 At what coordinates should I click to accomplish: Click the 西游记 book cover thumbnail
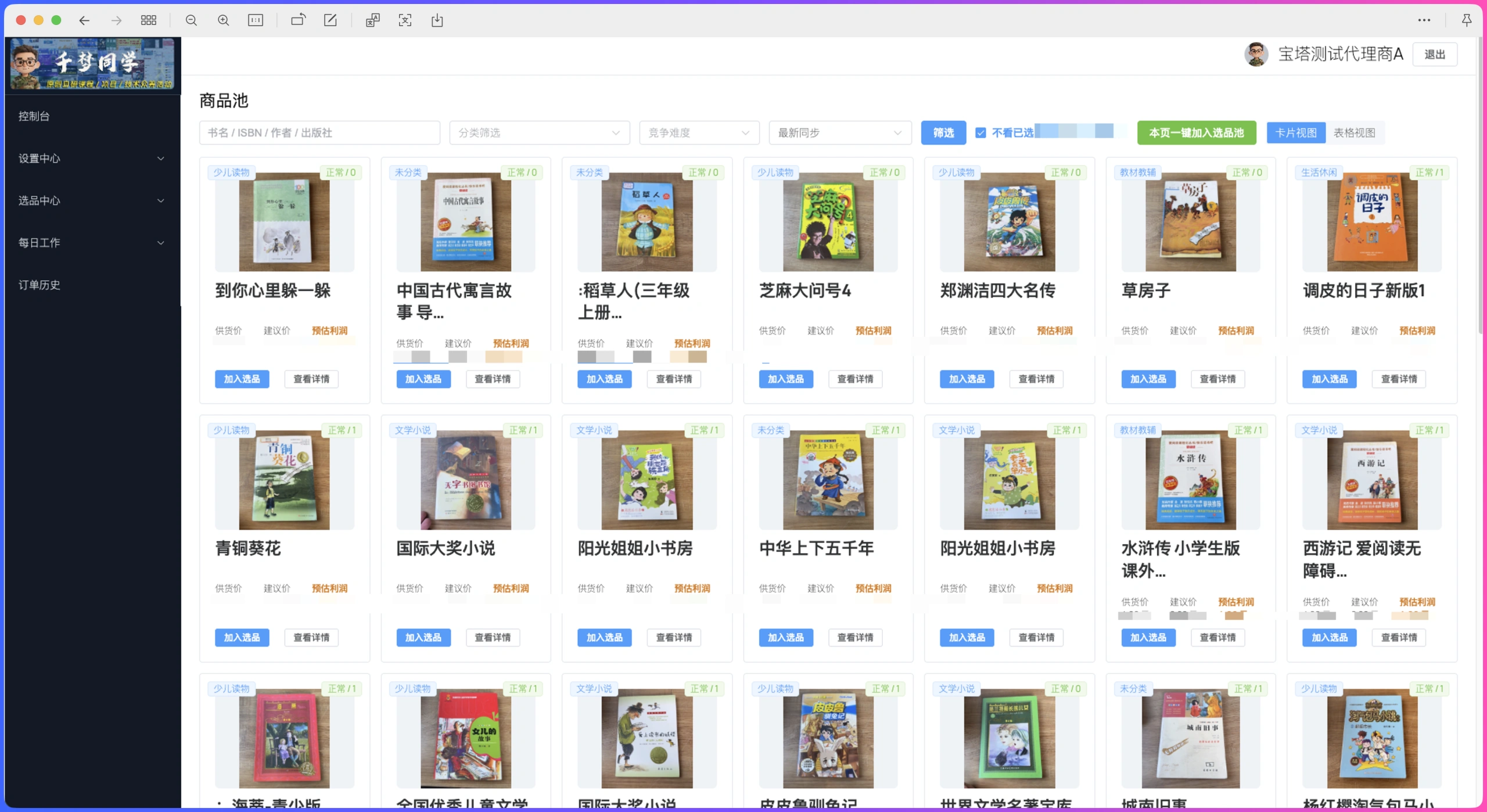1372,480
